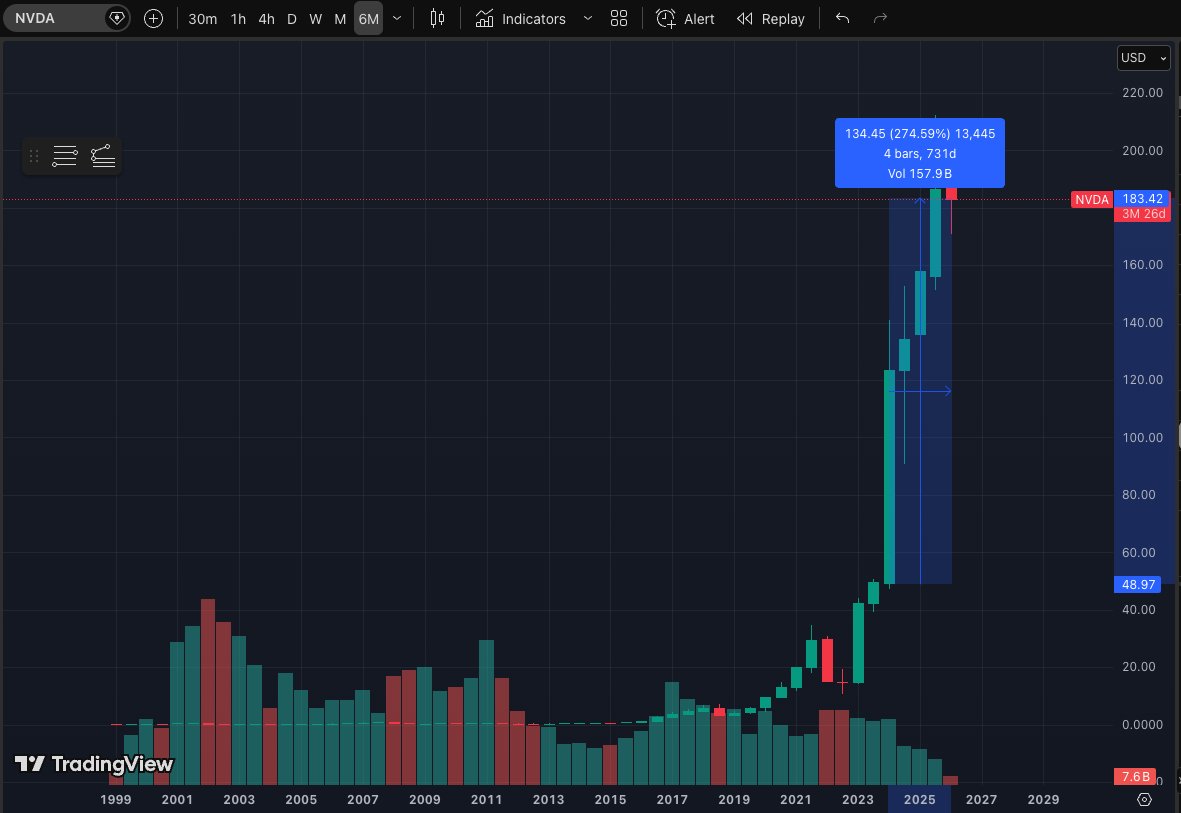
Task: Start Replay mode
Action: click(770, 18)
